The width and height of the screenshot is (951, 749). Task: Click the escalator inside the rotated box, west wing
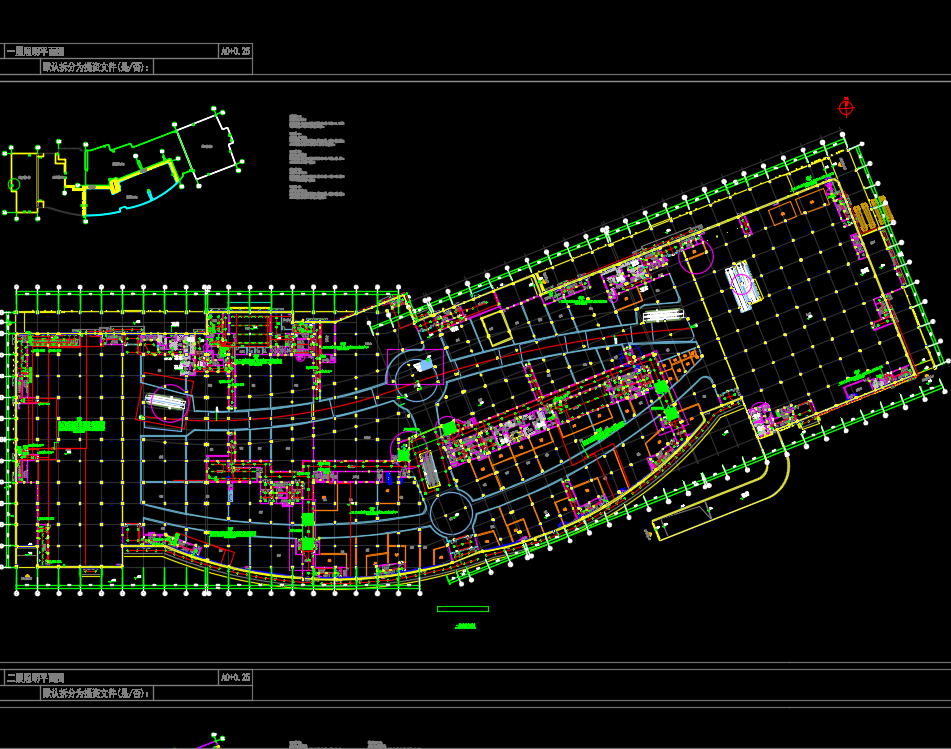[x=166, y=402]
